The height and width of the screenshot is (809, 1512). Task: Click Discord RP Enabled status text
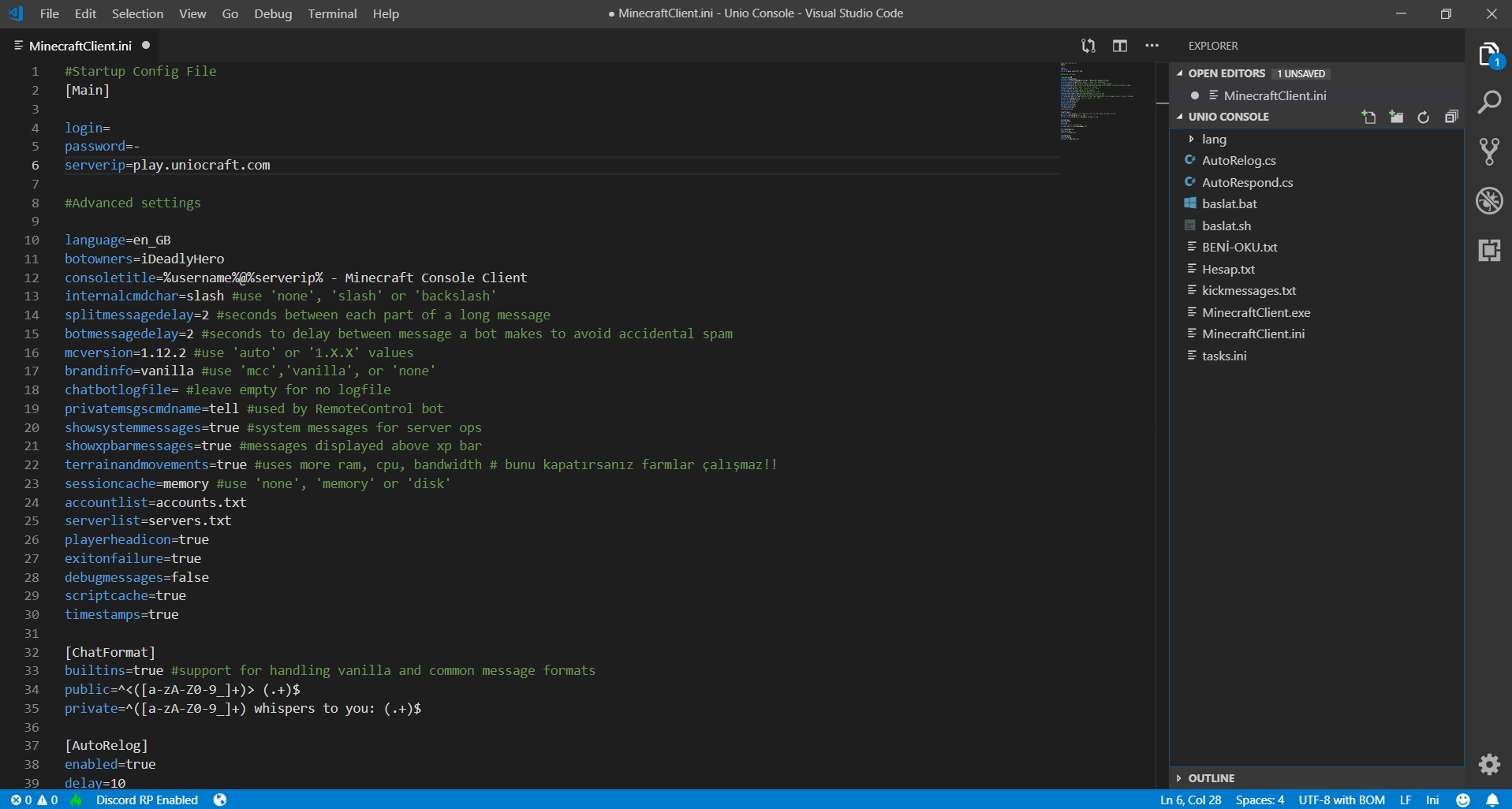147,800
